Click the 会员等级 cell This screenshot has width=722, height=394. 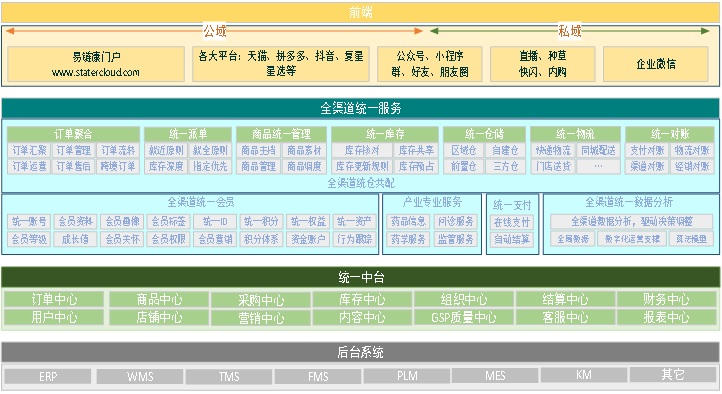point(29,239)
